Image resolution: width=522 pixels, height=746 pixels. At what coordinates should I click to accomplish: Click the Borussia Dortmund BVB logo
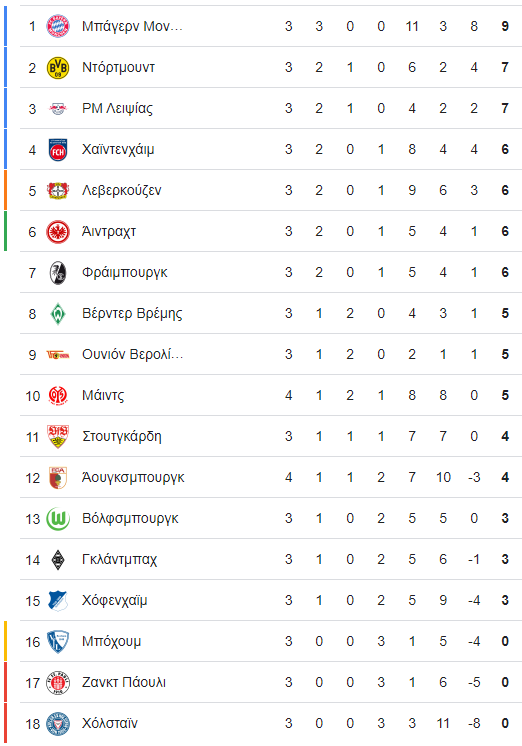click(x=58, y=68)
